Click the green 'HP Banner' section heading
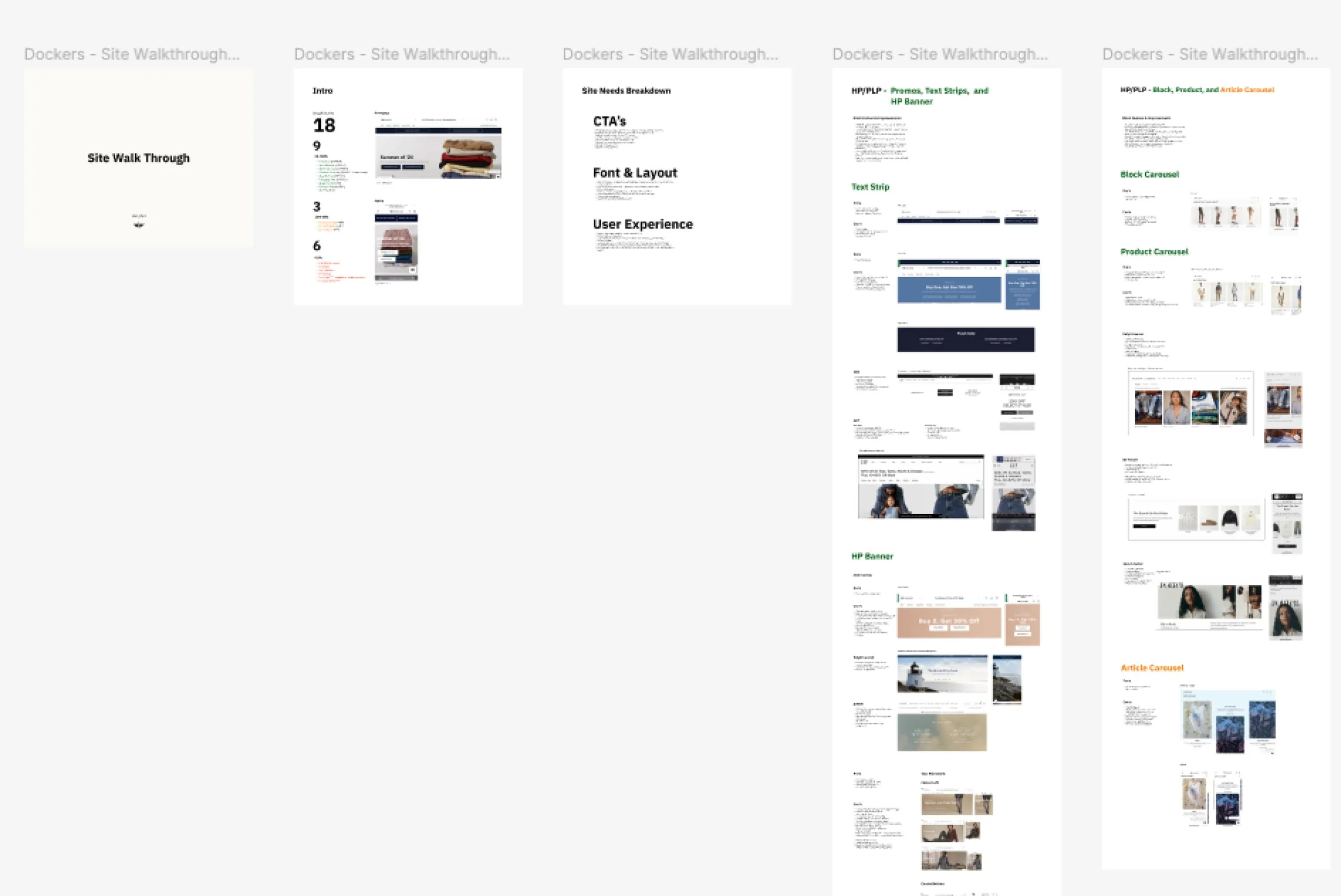This screenshot has width=1341, height=896. tap(872, 556)
